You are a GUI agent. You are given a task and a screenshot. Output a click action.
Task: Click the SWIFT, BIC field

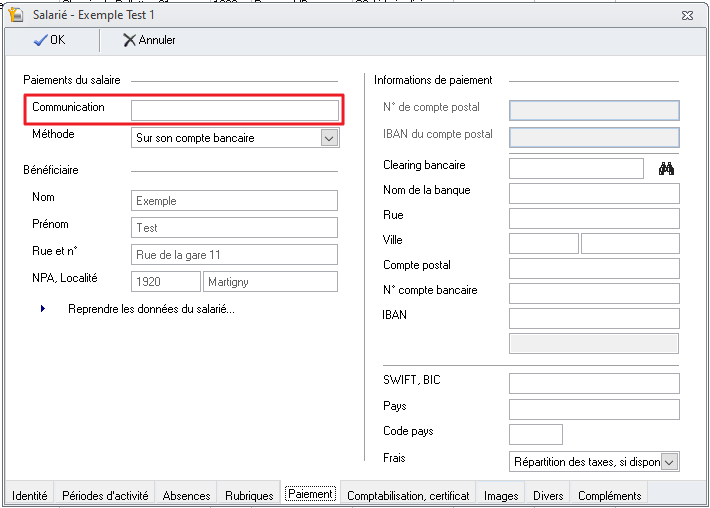(594, 384)
